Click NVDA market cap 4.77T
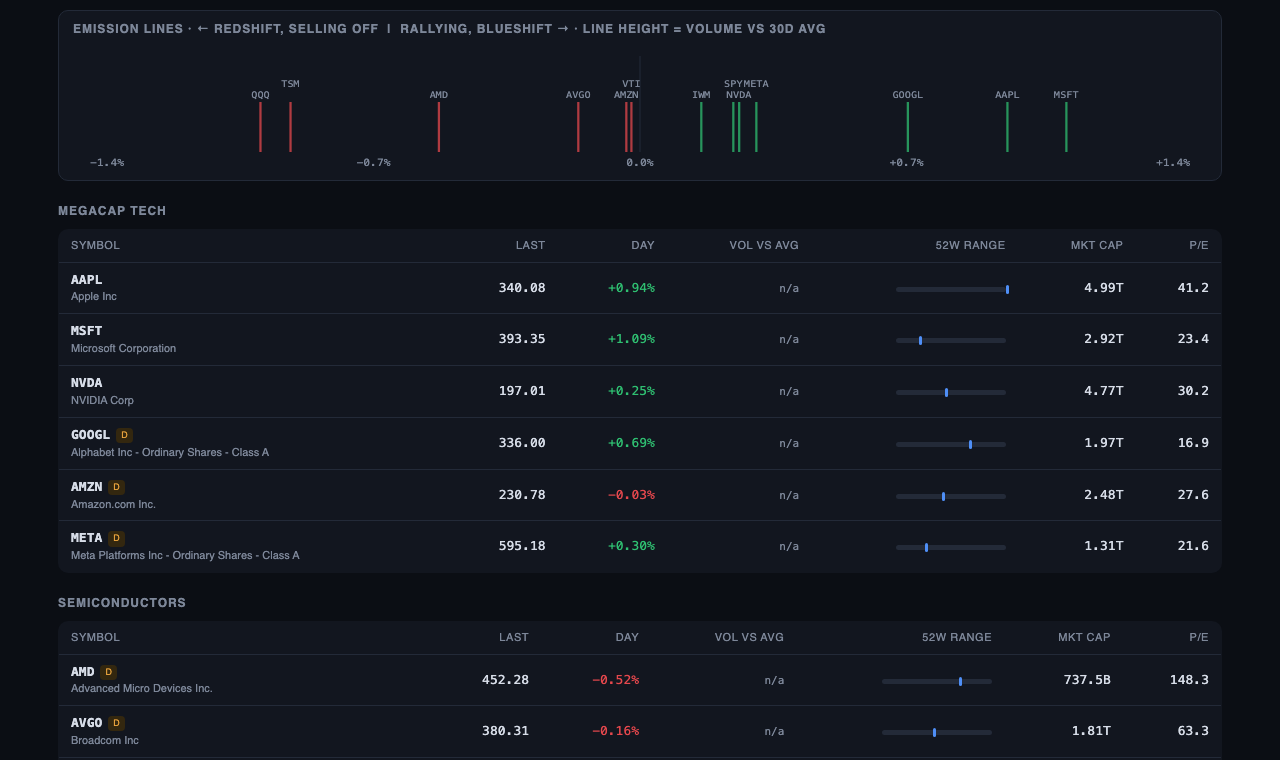The height and width of the screenshot is (760, 1280). (1104, 391)
